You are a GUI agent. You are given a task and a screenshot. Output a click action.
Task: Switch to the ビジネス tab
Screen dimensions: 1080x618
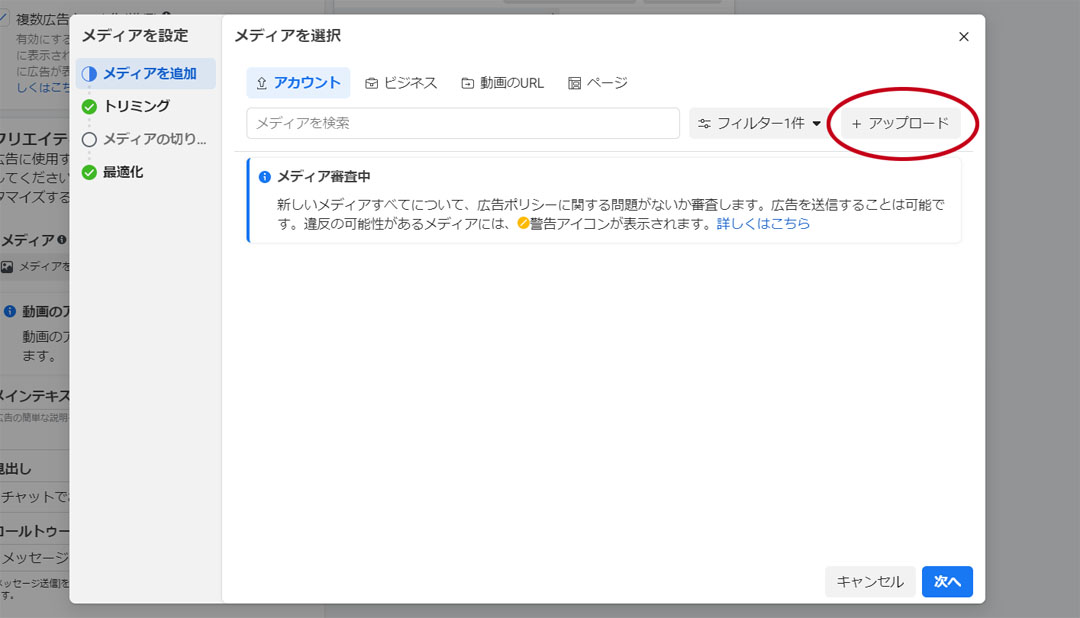[401, 83]
